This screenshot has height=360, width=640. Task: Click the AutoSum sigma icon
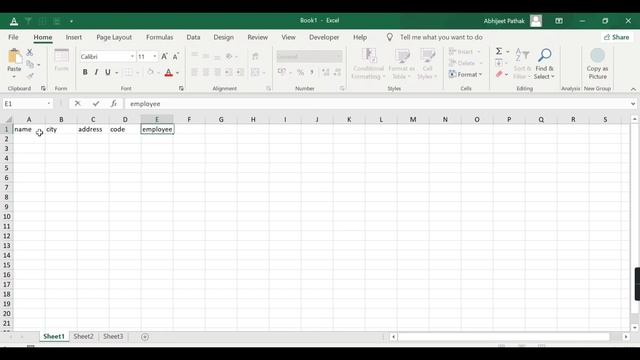coord(499,51)
